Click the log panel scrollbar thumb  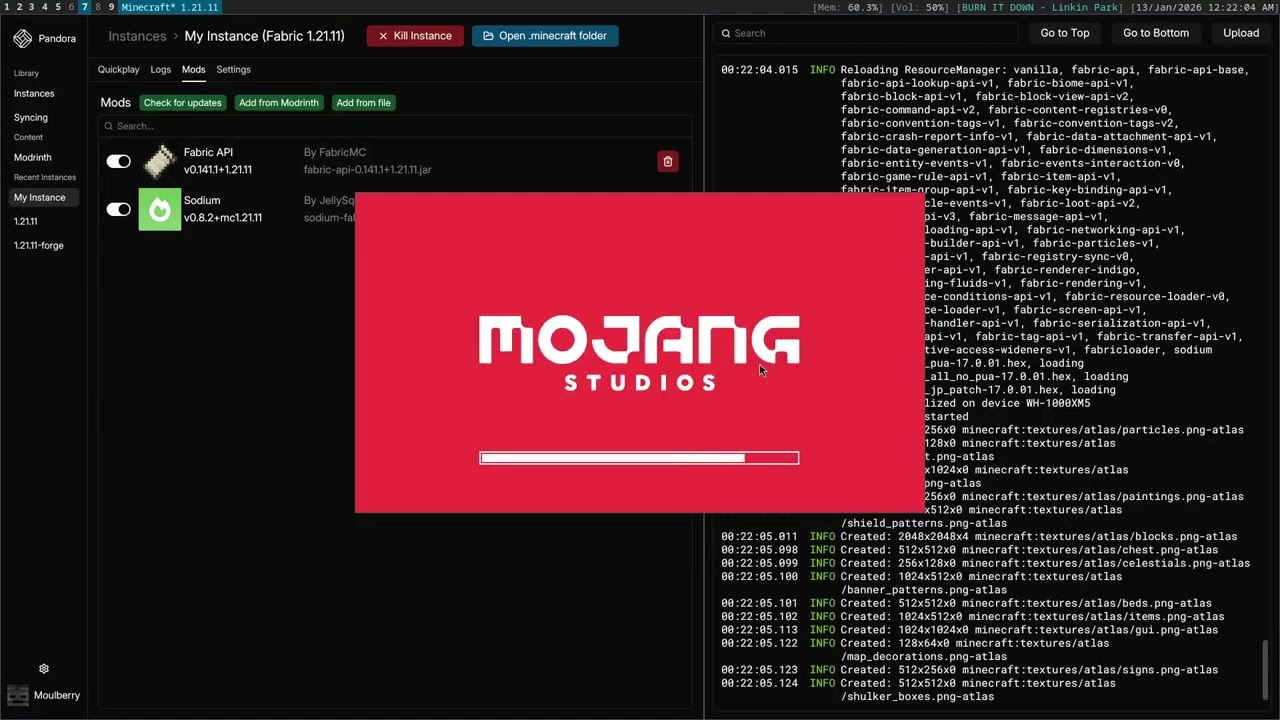coord(1266,671)
